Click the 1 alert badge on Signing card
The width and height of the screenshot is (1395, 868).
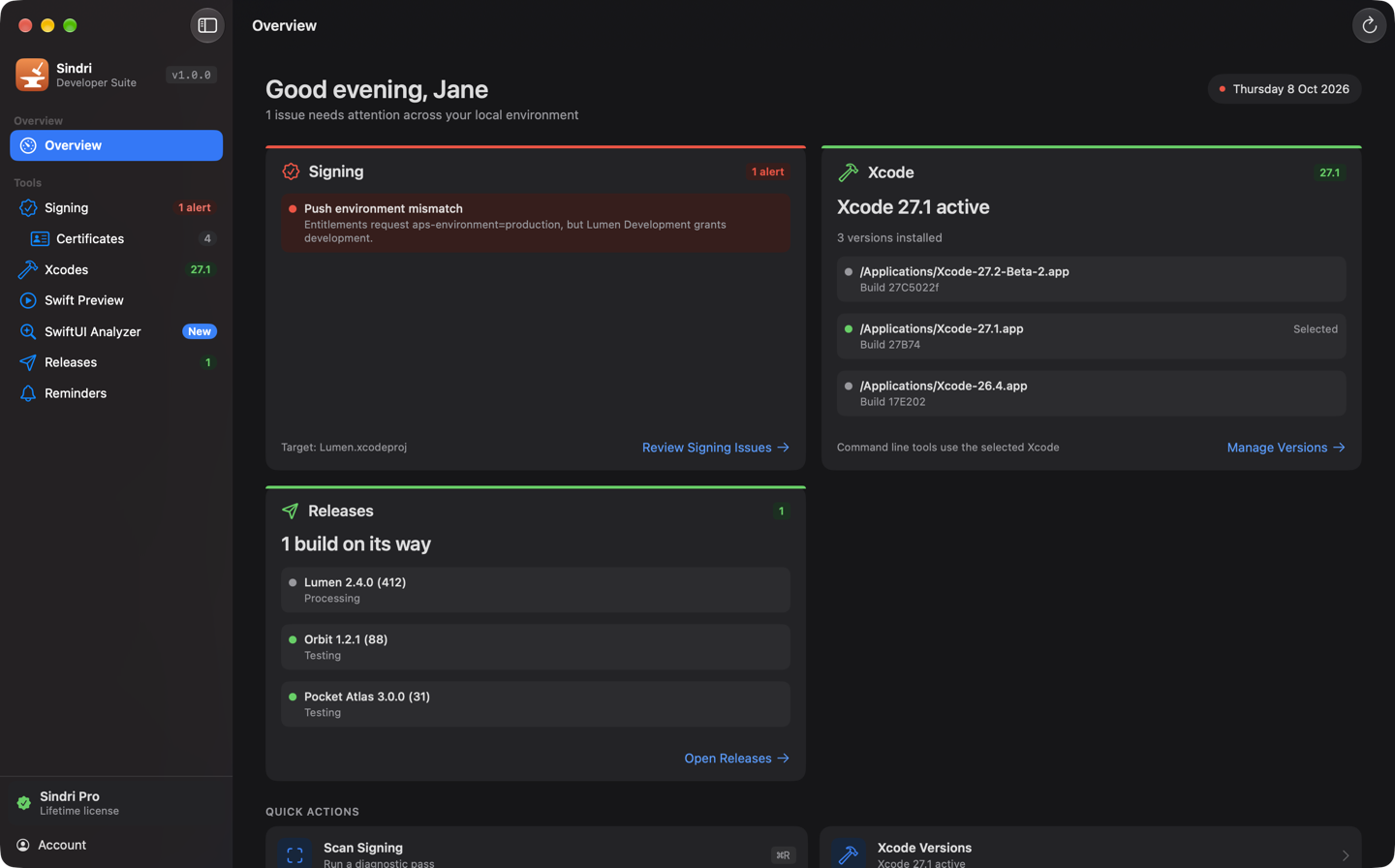768,171
